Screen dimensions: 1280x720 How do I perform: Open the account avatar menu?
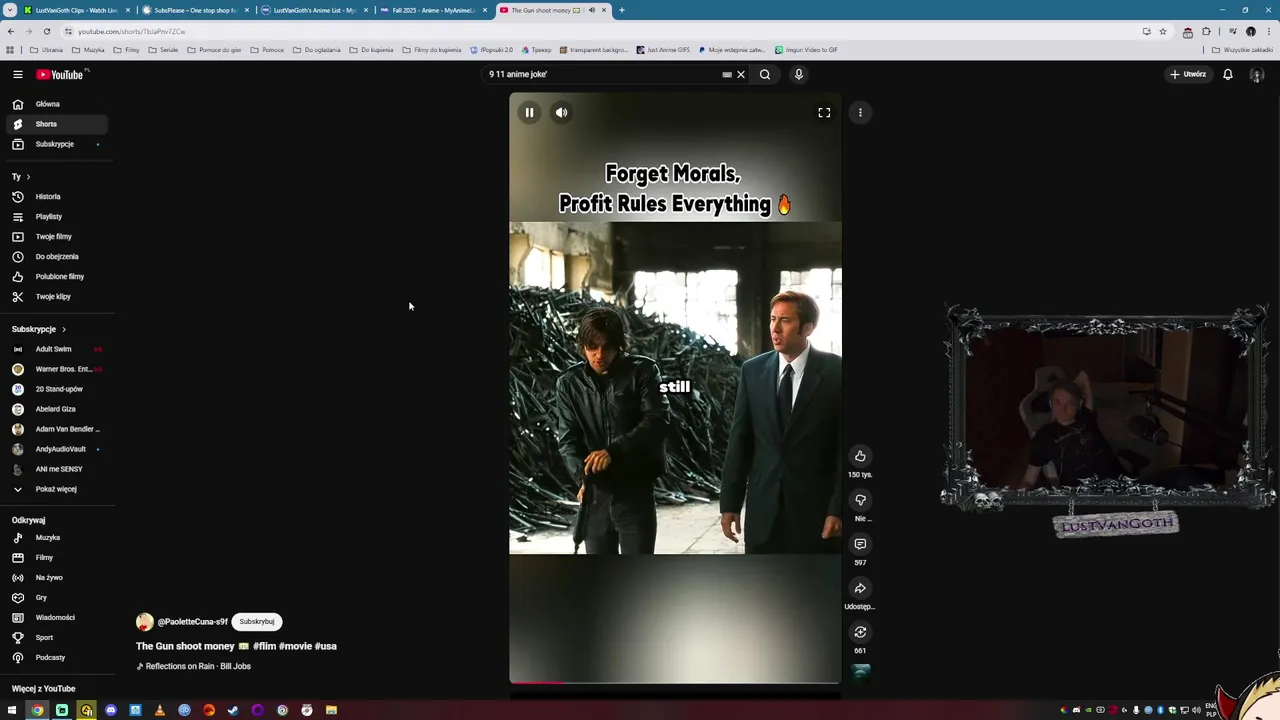[1257, 74]
